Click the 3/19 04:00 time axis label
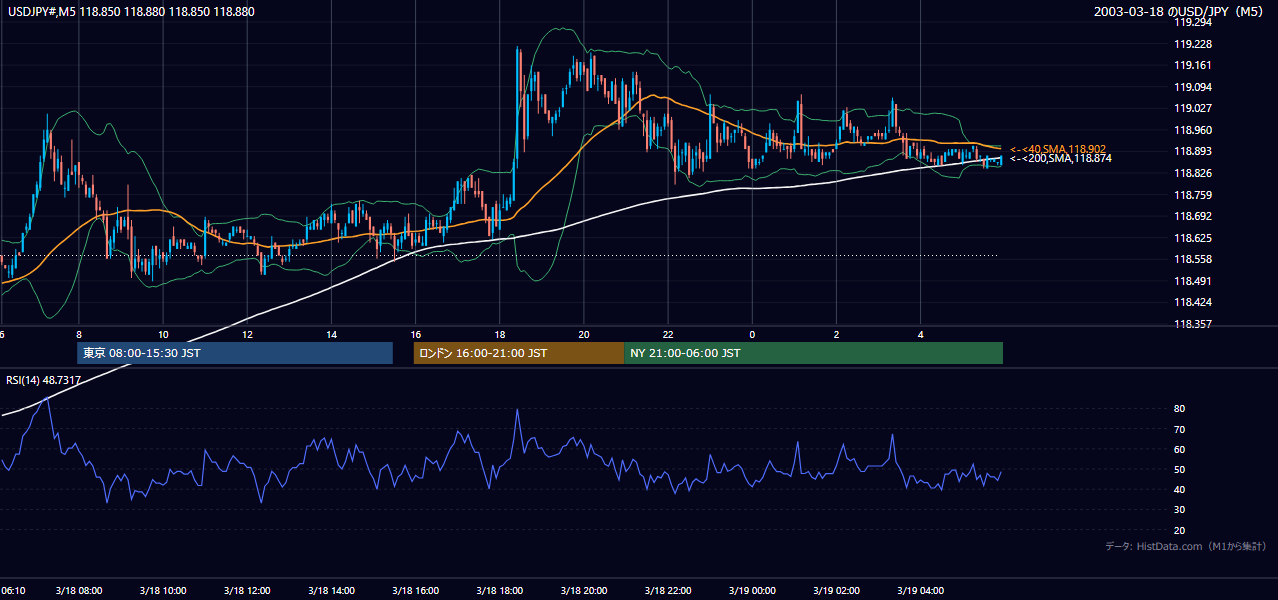Screen dimensions: 1278x600 pyautogui.click(x=920, y=591)
